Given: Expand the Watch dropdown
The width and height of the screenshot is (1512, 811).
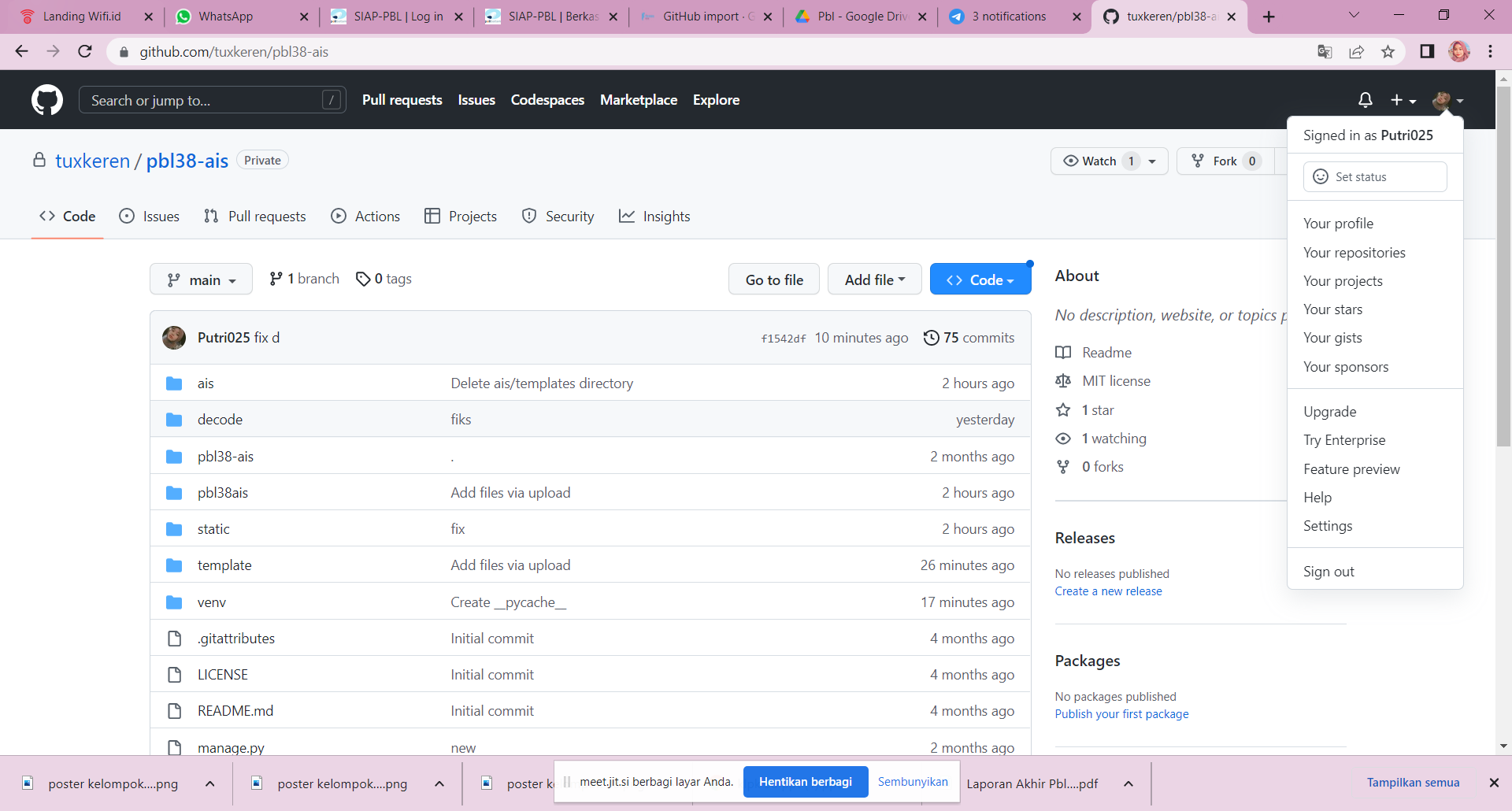Looking at the screenshot, I should (1152, 161).
